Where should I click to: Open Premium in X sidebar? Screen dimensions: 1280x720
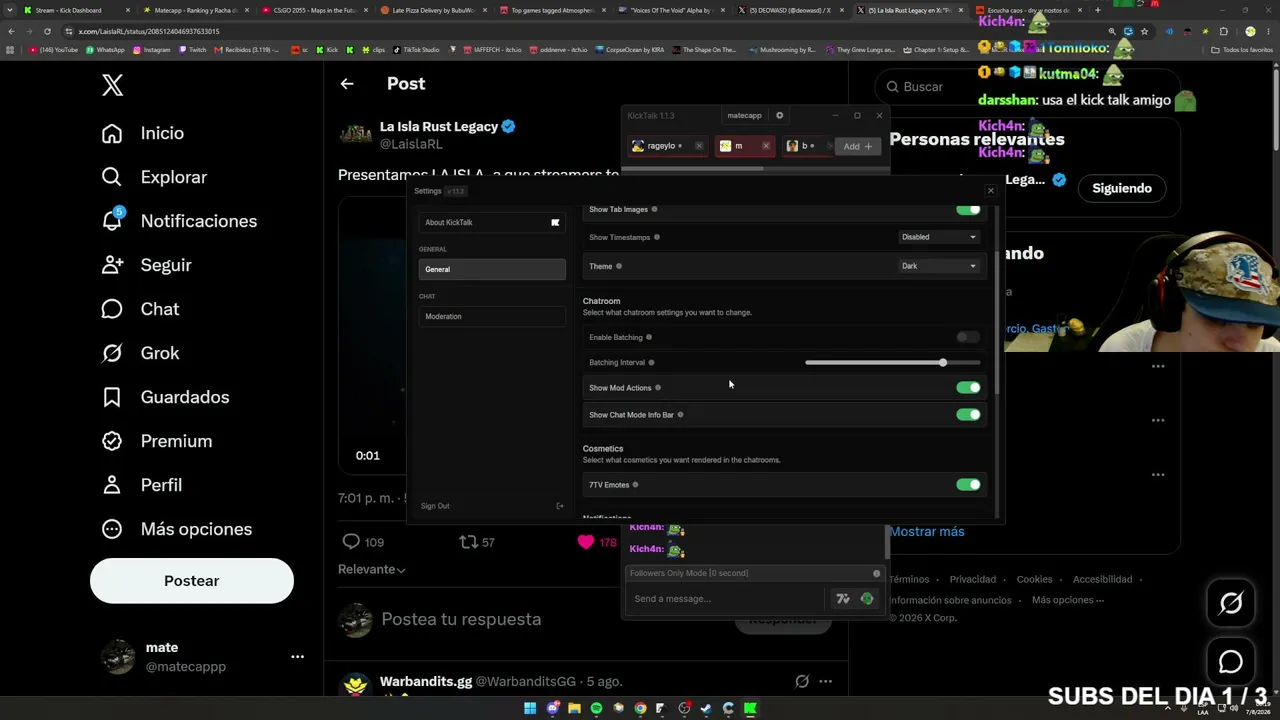pos(156,441)
